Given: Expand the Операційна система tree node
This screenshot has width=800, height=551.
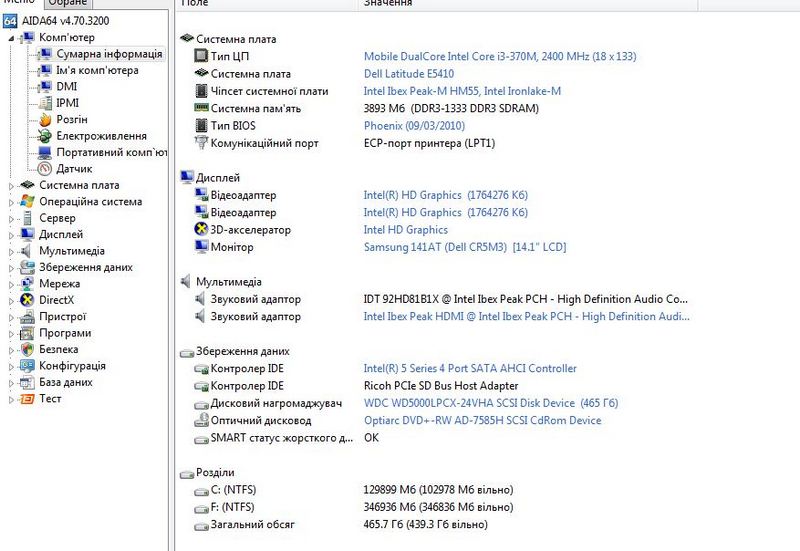Looking at the screenshot, I should (x=12, y=202).
